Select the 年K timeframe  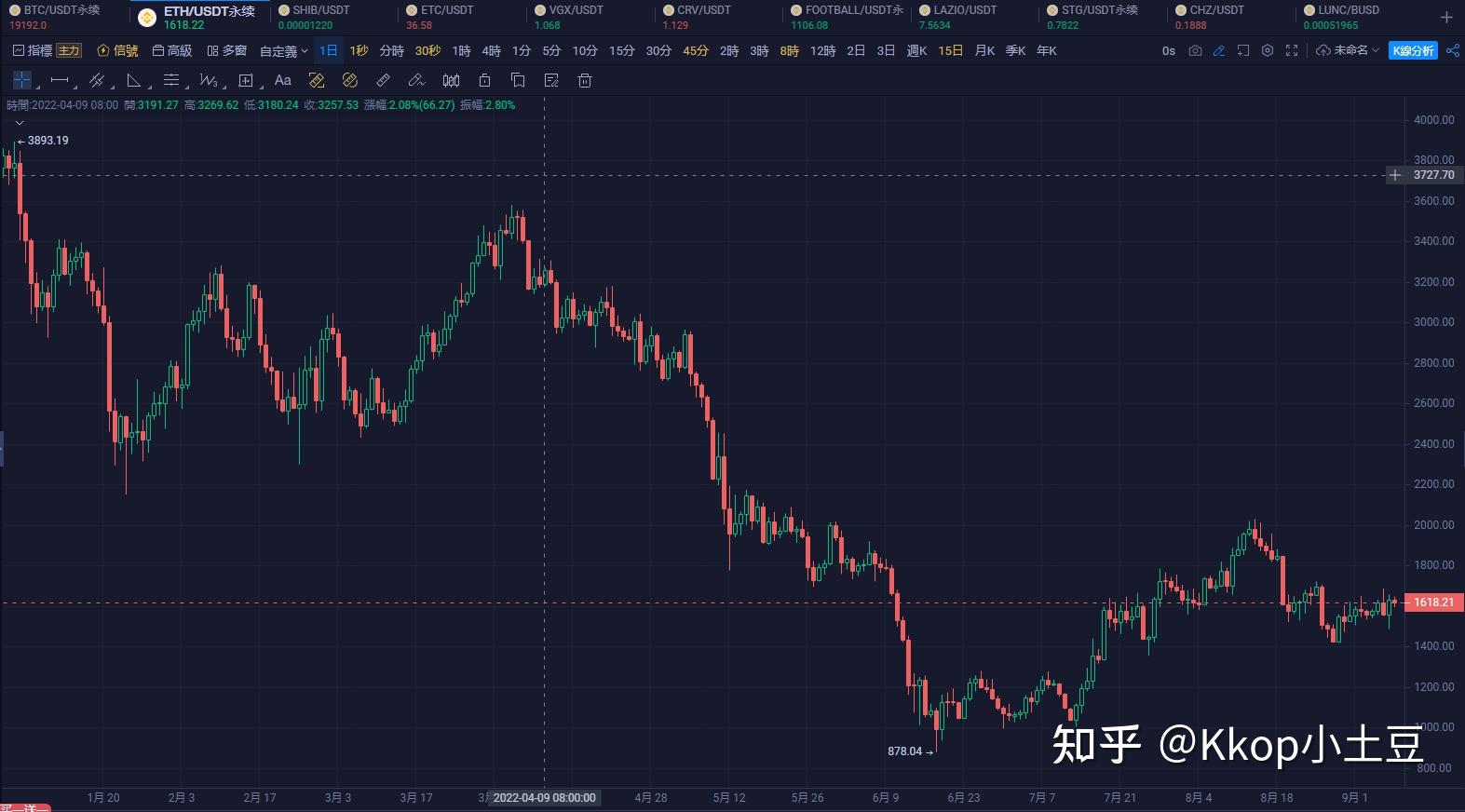[1047, 50]
